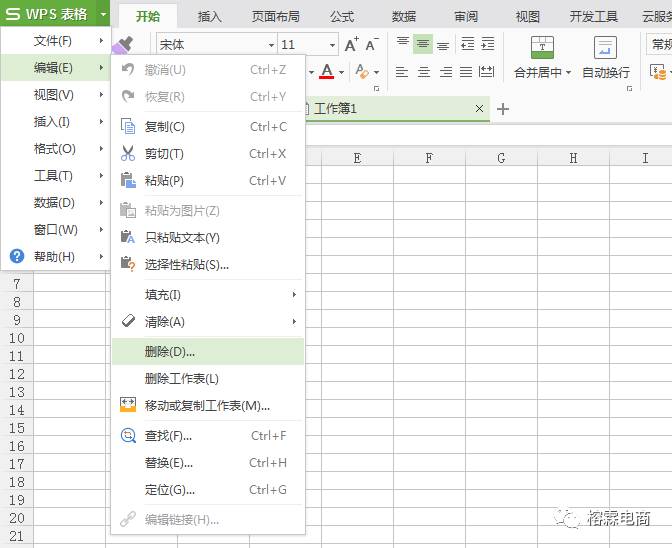Open clear formatting dropdown arrow
672x548 pixels.
click(376, 72)
